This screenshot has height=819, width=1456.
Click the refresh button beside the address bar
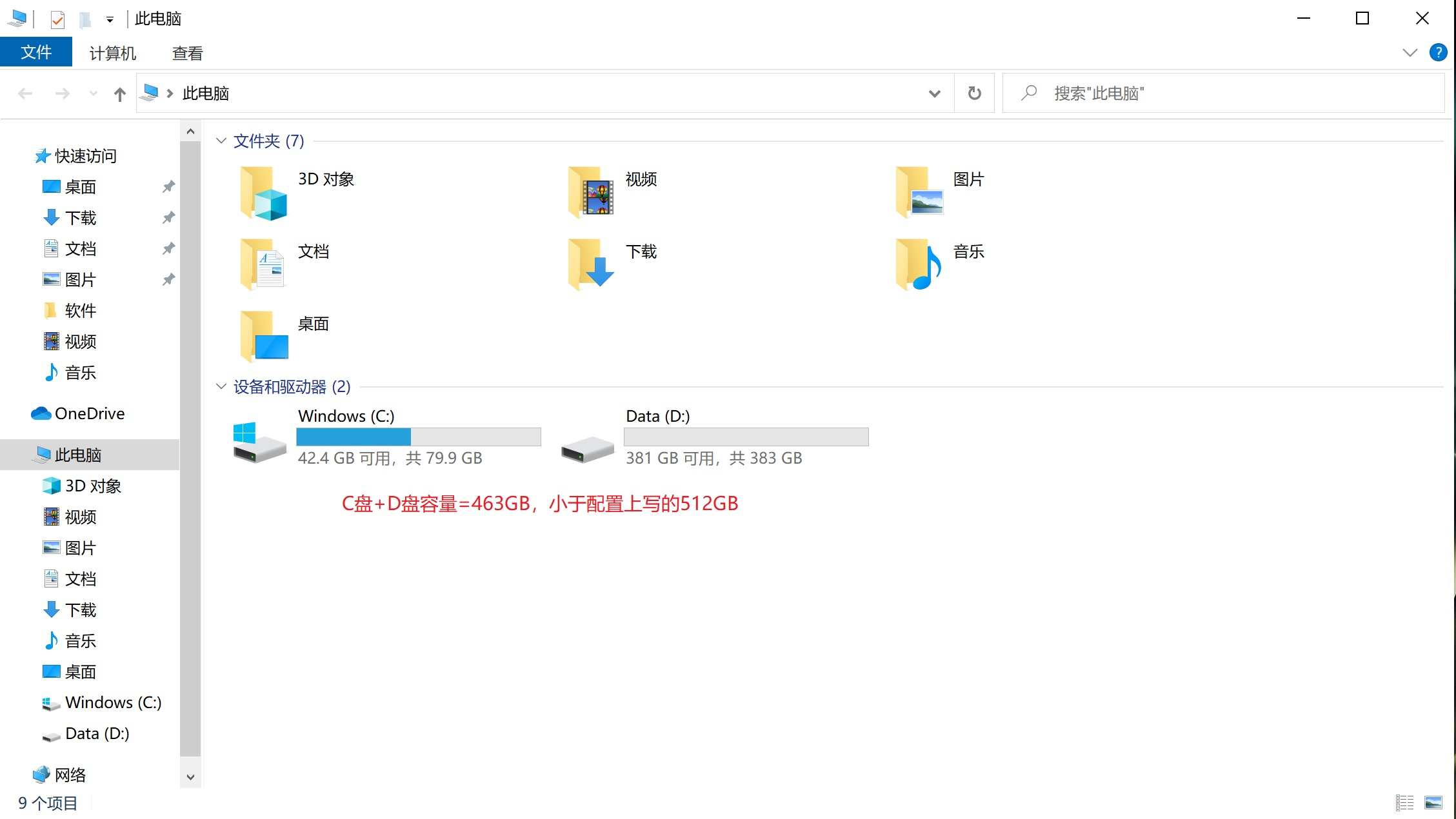(974, 94)
